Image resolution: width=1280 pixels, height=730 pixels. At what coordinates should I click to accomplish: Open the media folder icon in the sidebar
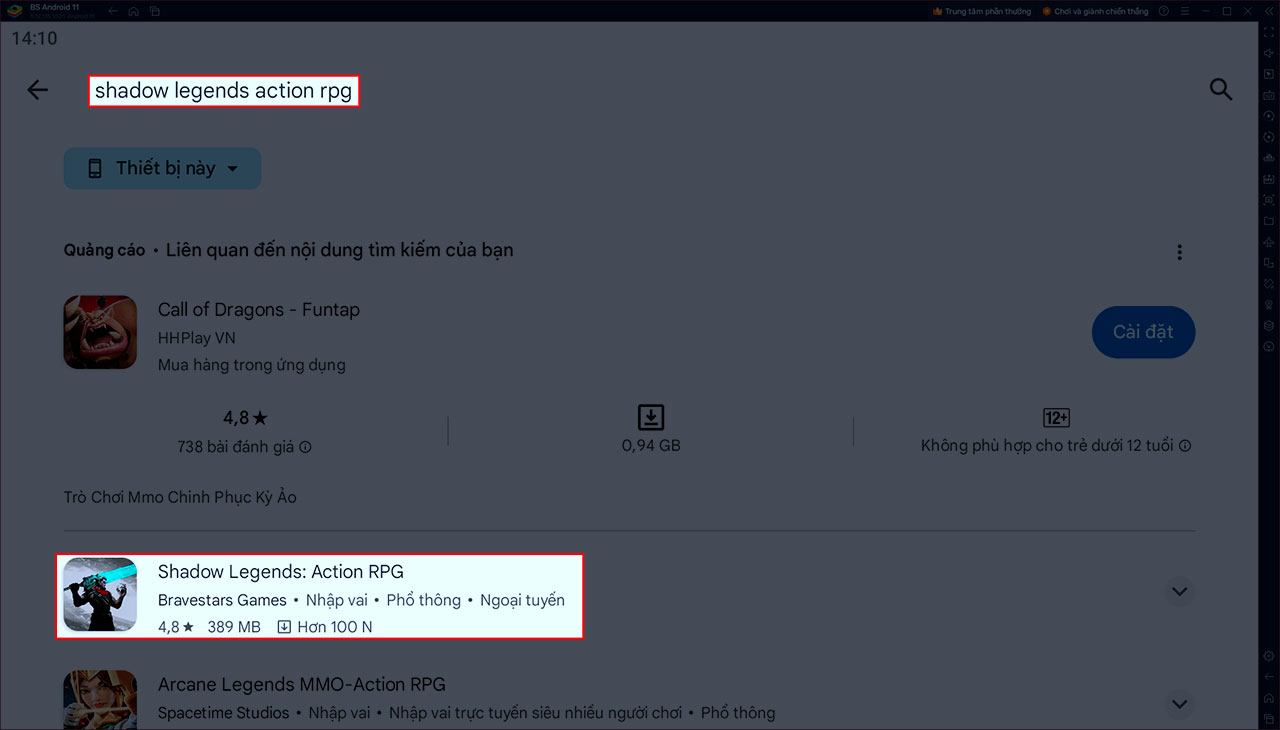pyautogui.click(x=1269, y=222)
